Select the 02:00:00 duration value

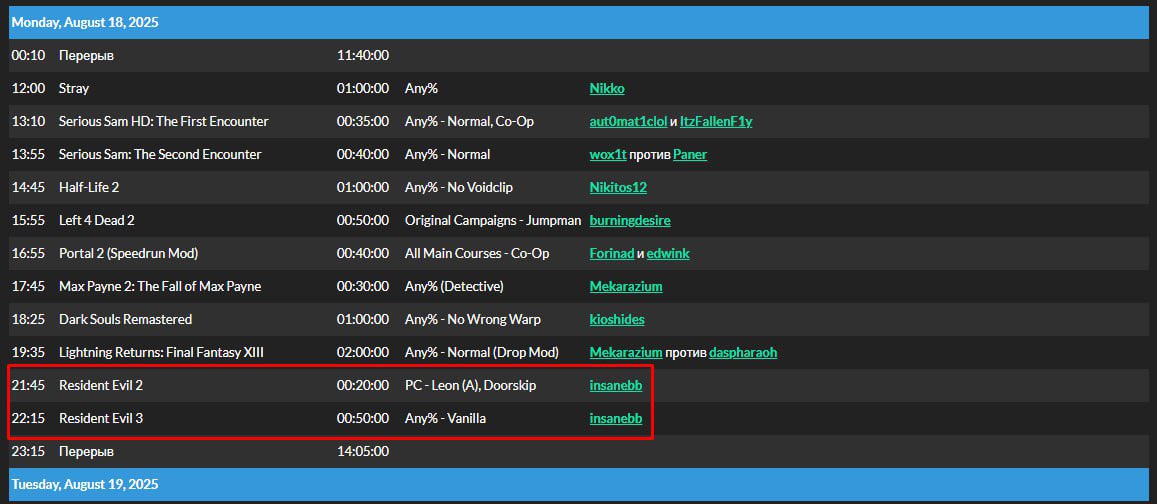[x=363, y=353]
